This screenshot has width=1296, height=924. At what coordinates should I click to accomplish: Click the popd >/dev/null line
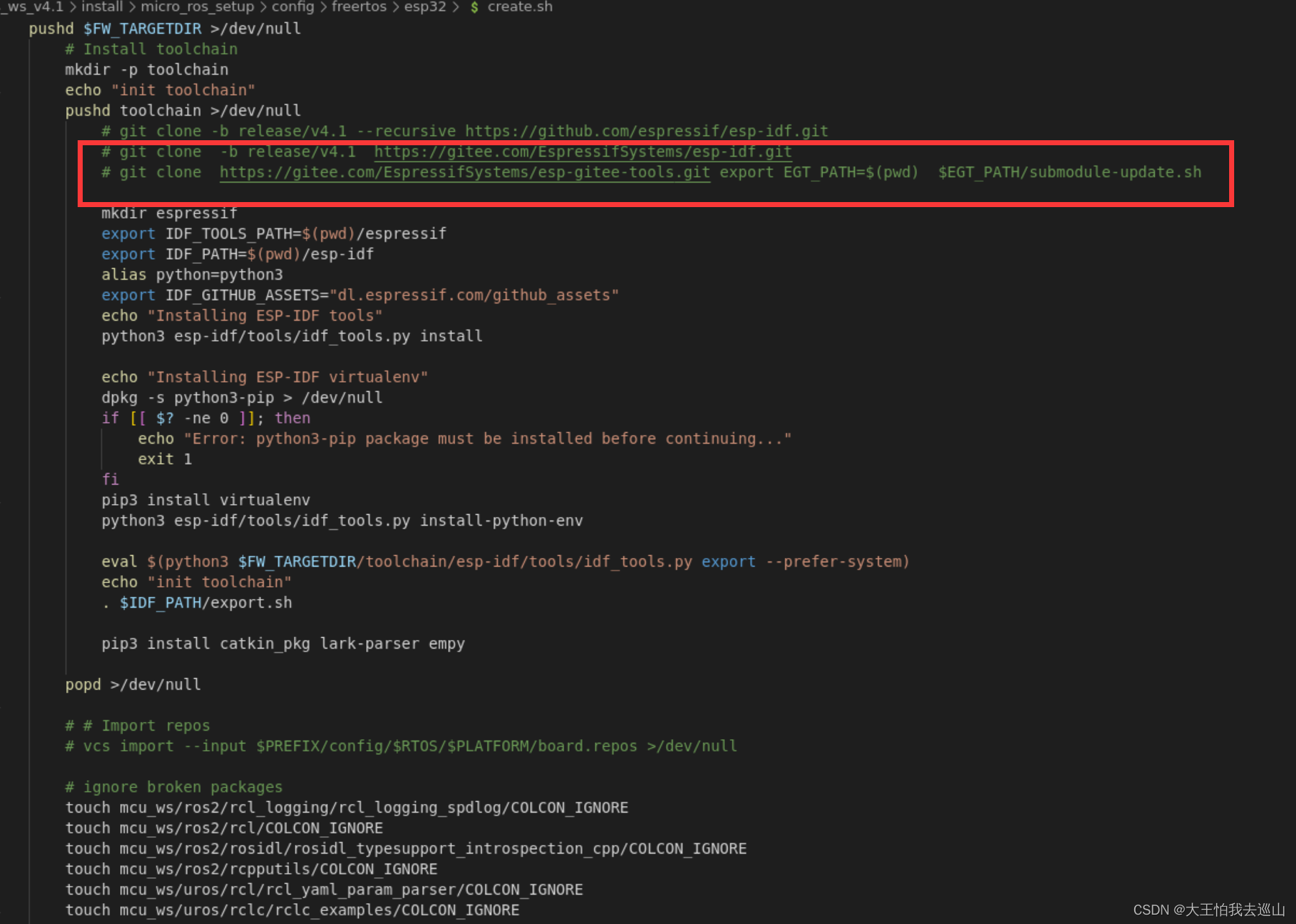tap(132, 685)
